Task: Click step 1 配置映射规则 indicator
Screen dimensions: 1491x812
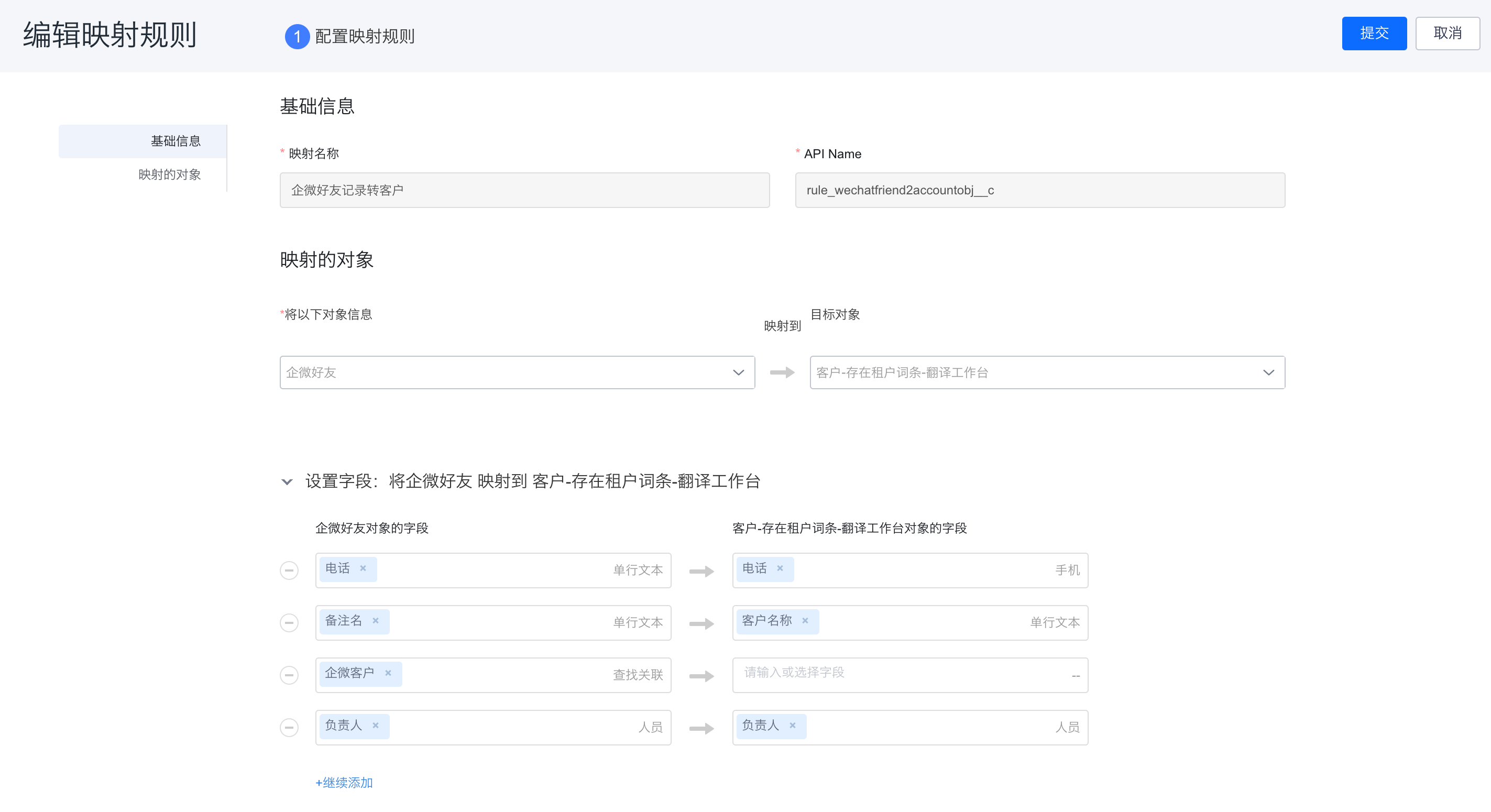Action: point(349,37)
